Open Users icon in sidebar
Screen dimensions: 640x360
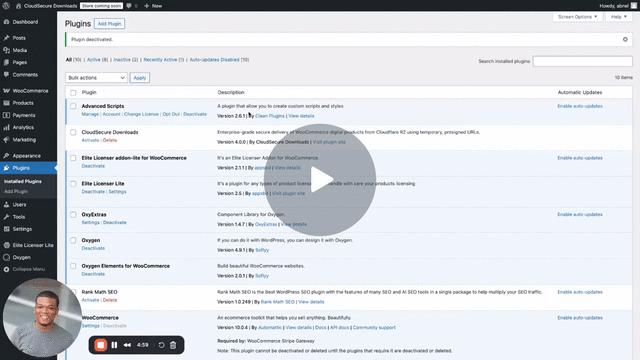tap(6, 204)
